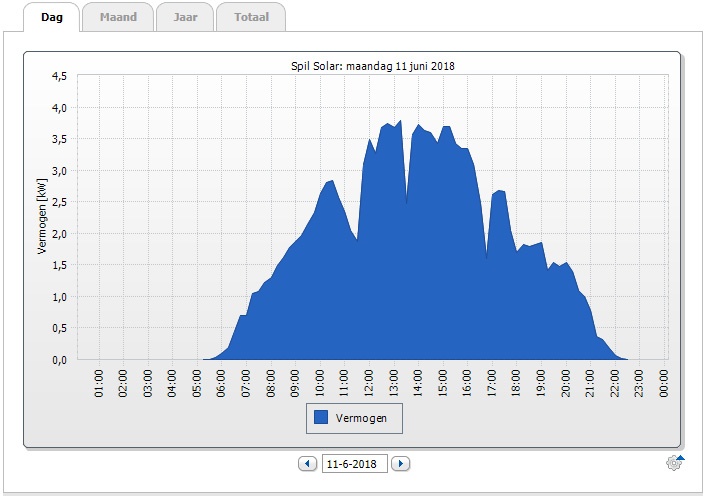Click the 21:00 time axis label

point(590,383)
